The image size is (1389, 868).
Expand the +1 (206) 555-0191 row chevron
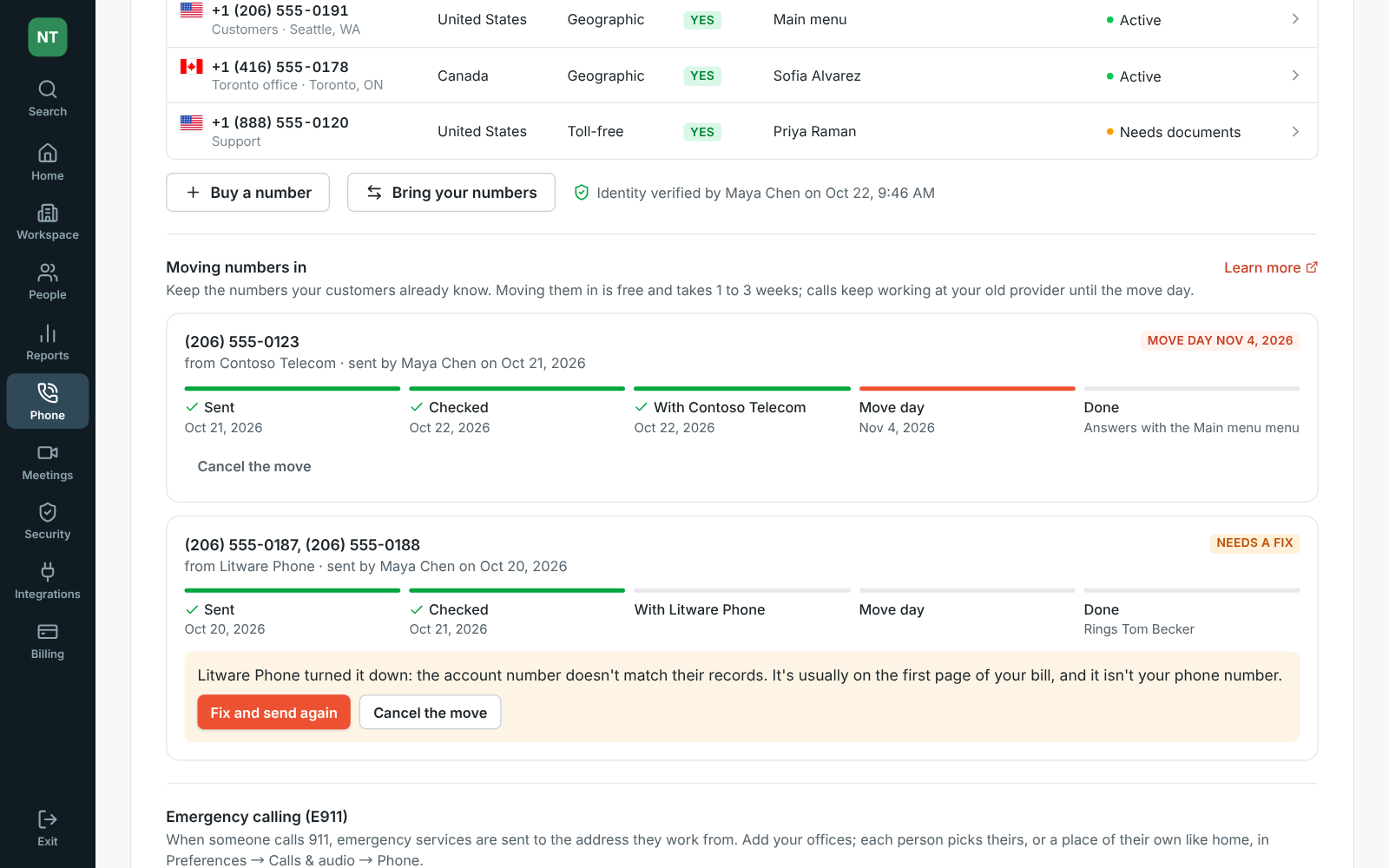(1295, 19)
